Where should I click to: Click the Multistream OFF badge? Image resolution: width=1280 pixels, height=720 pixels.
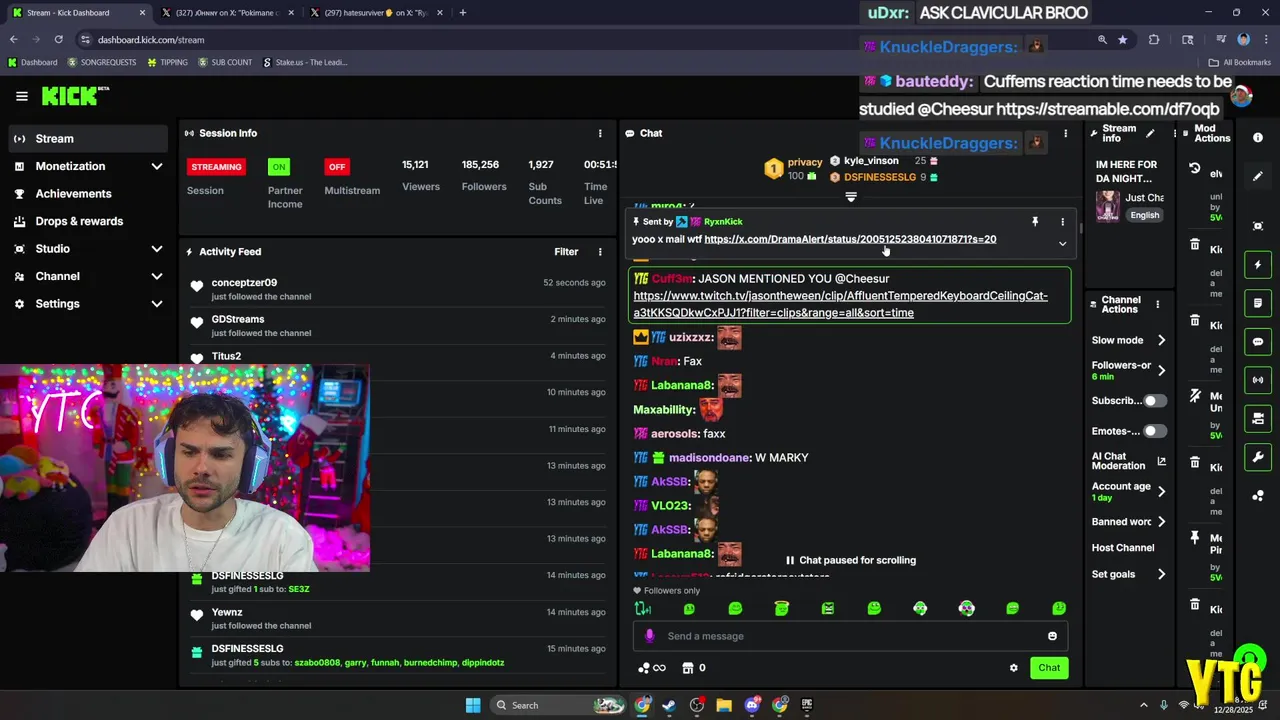pos(337,167)
